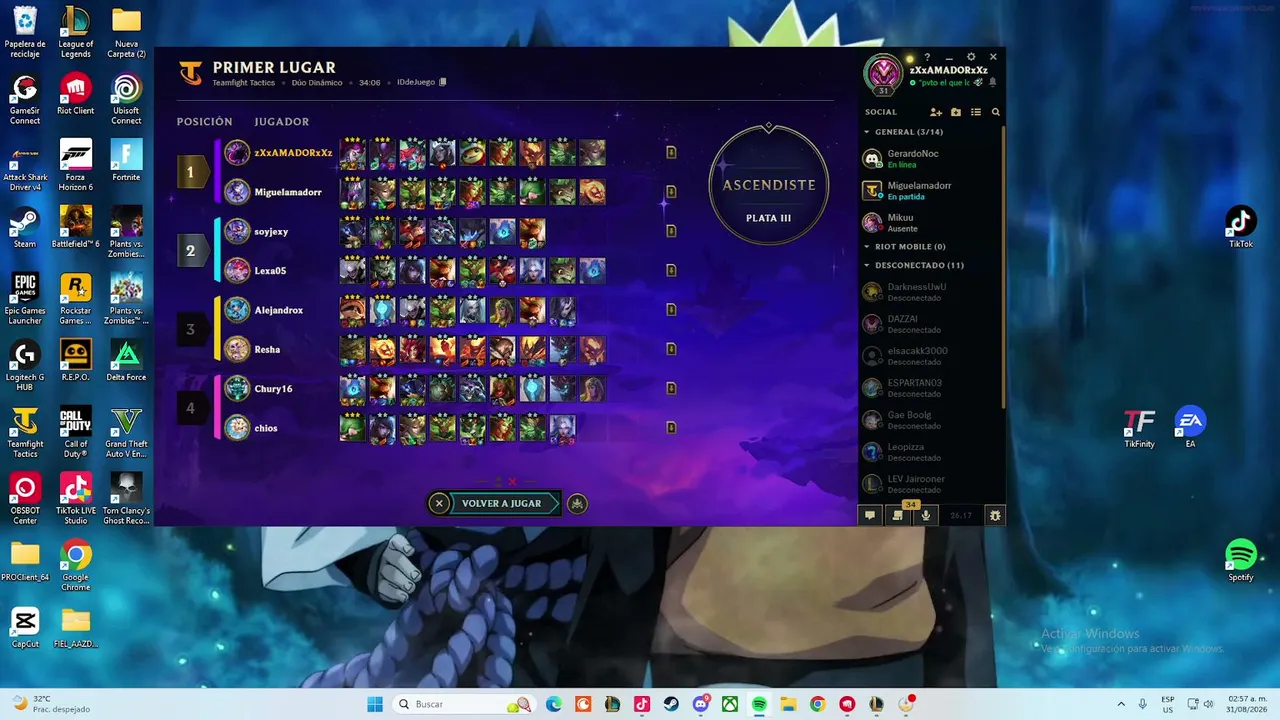Open TikFinity desktop shortcut
The width and height of the screenshot is (1280, 720).
point(1139,428)
